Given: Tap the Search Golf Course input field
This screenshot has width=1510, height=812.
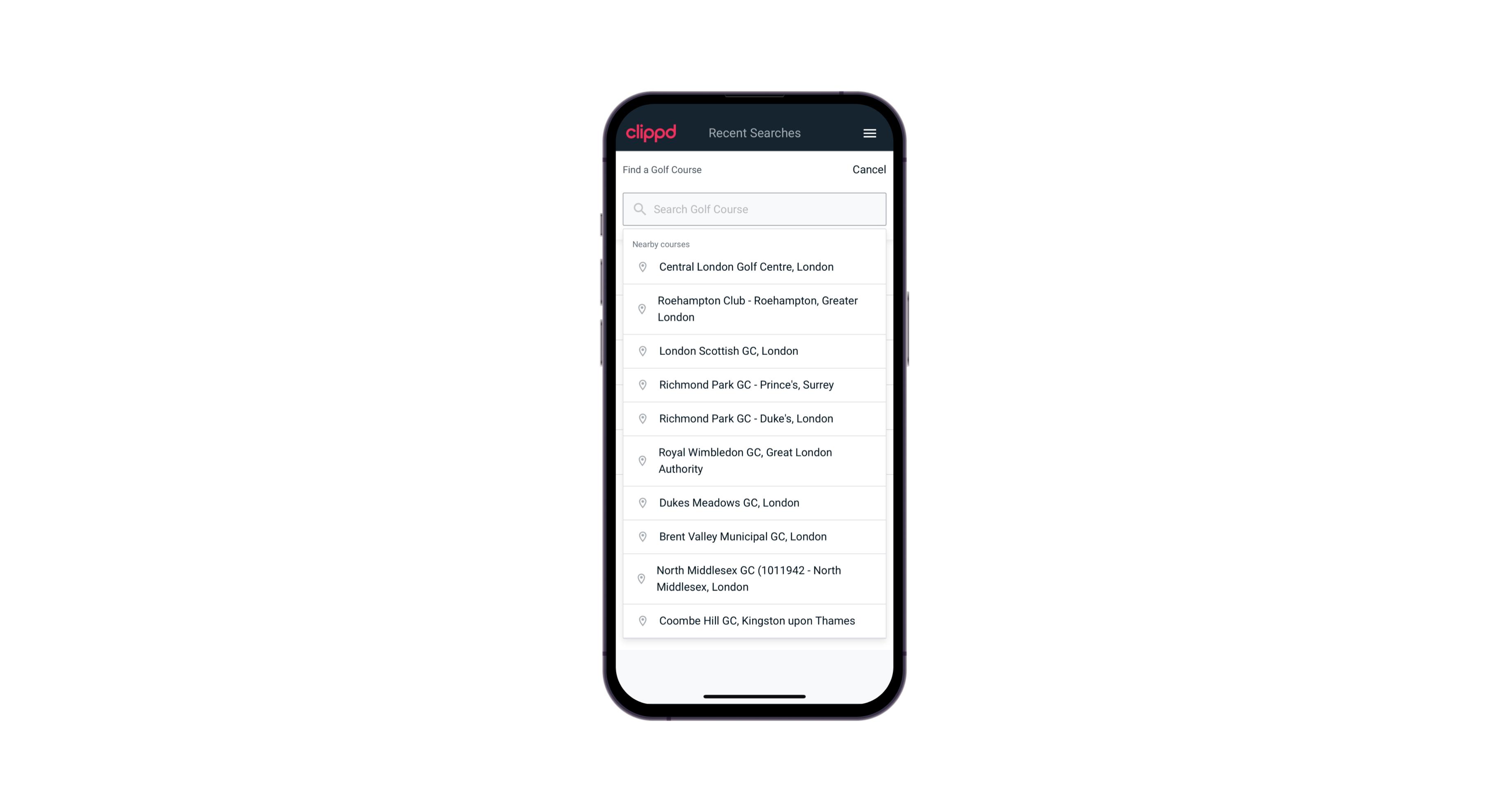Looking at the screenshot, I should pos(754,208).
